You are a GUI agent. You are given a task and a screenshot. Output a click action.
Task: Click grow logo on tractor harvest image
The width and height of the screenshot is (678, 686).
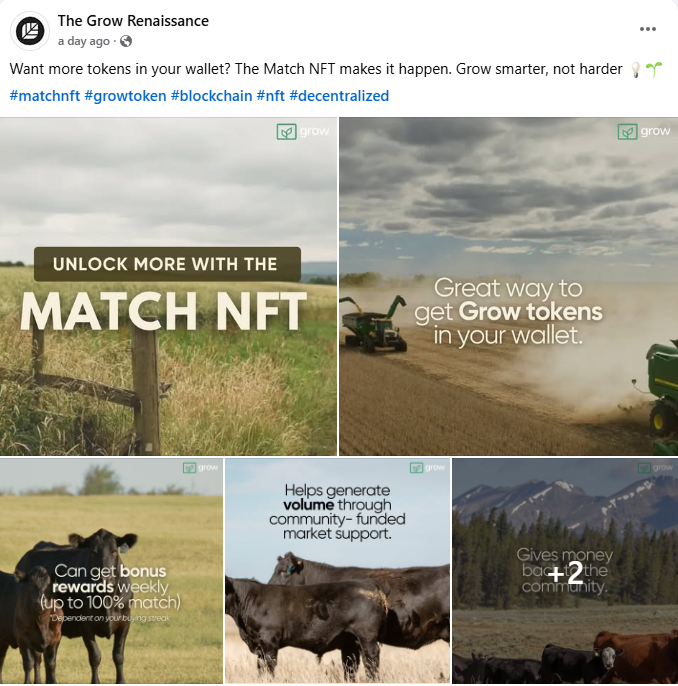643,131
